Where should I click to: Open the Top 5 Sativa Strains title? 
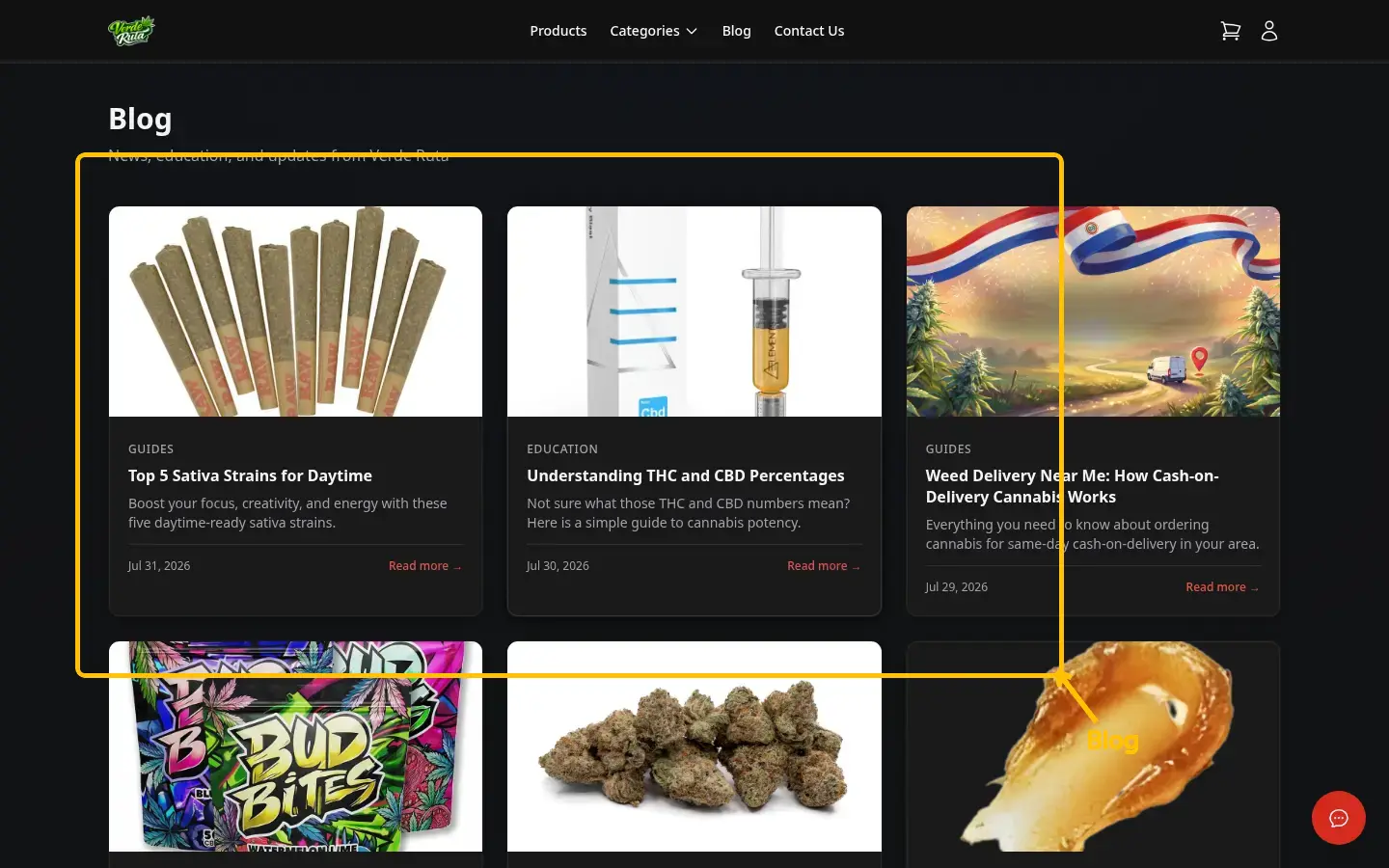[x=250, y=475]
